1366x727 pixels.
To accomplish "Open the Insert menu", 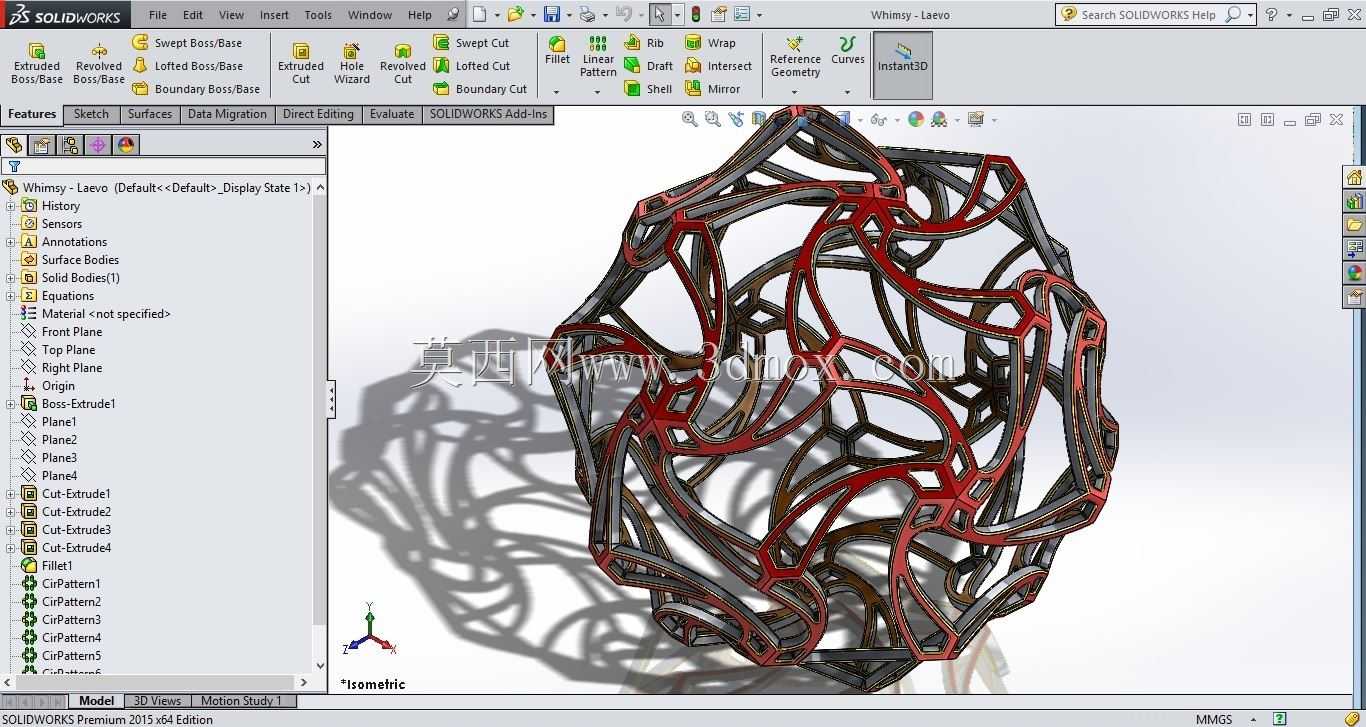I will 274,15.
